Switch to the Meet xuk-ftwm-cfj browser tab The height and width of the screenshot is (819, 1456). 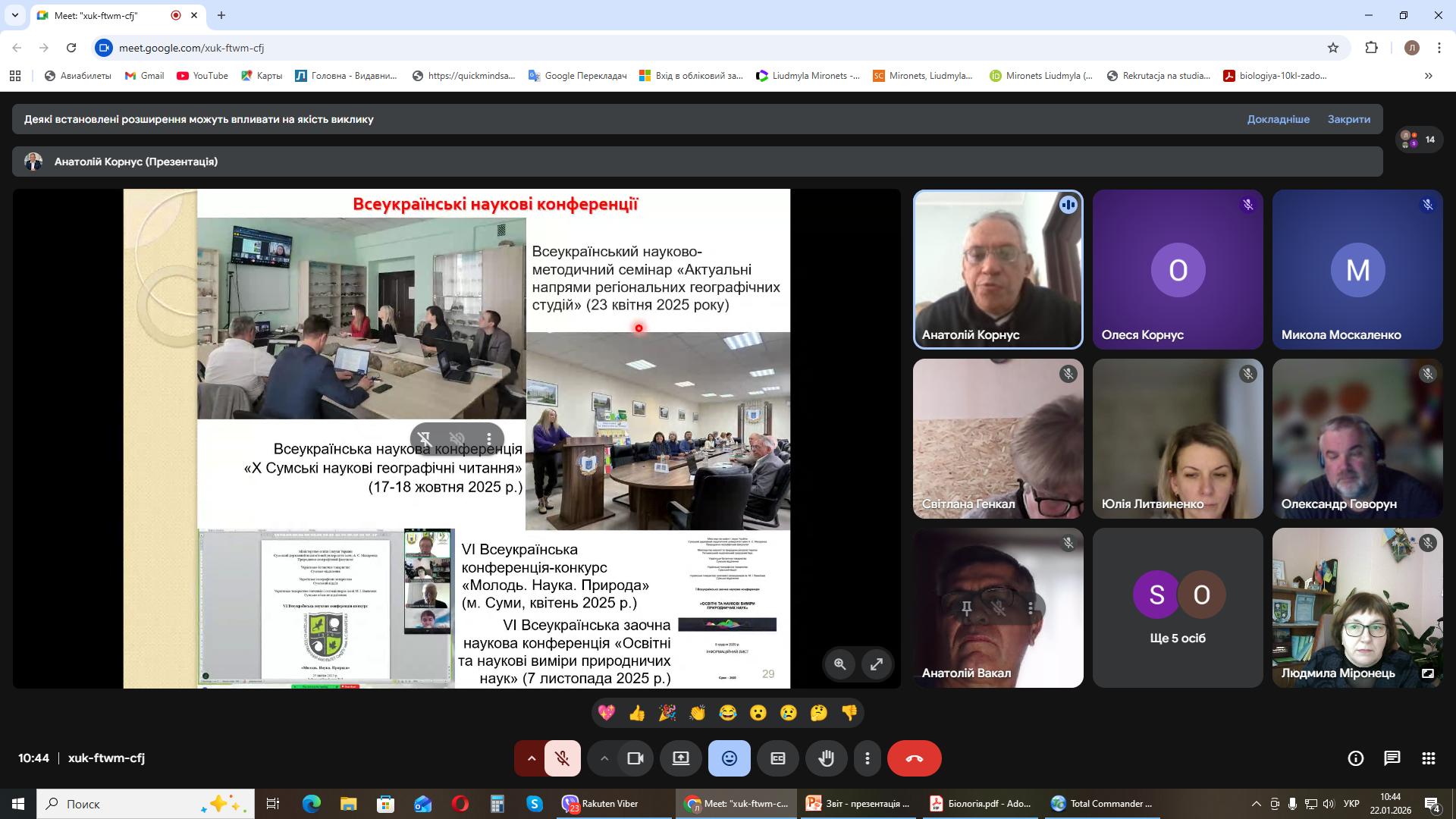click(x=105, y=15)
